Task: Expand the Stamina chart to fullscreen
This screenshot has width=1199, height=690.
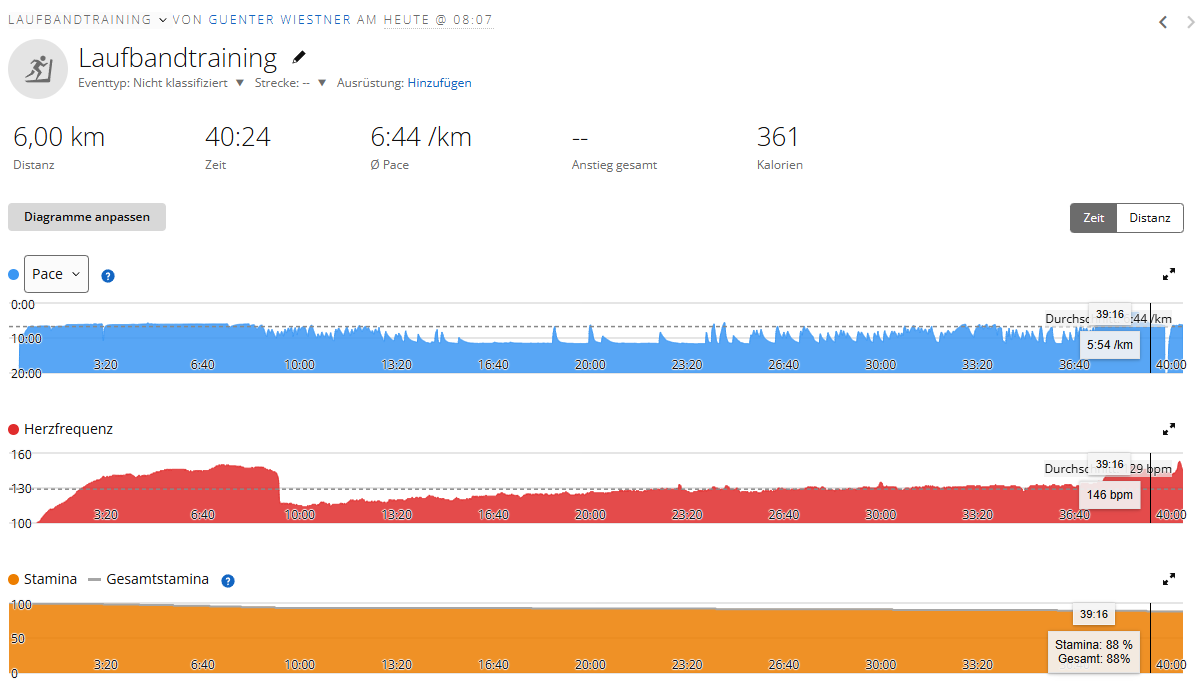Action: coord(1168,579)
